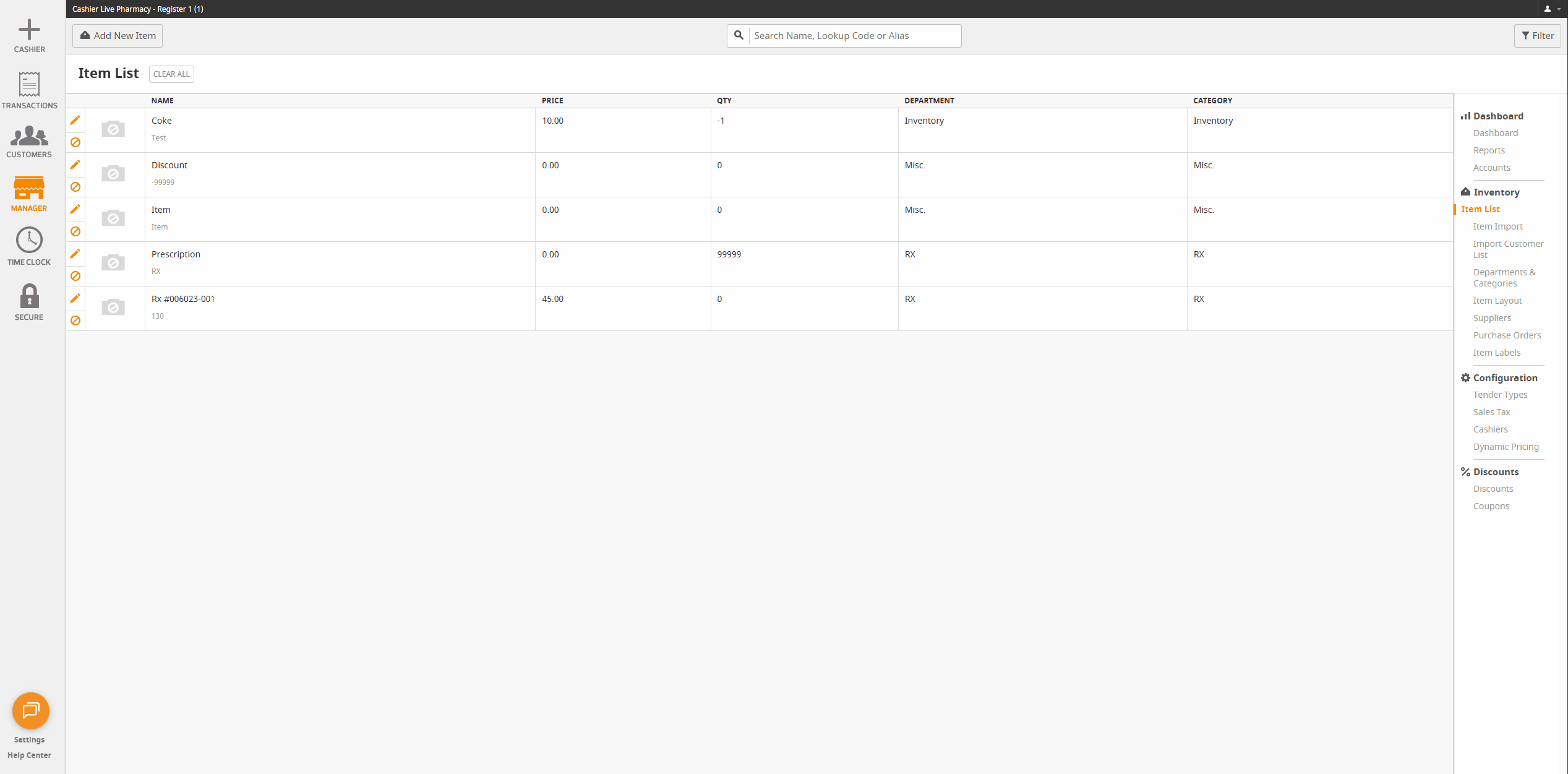Open the Transactions receipt icon
The image size is (1568, 774).
(29, 84)
